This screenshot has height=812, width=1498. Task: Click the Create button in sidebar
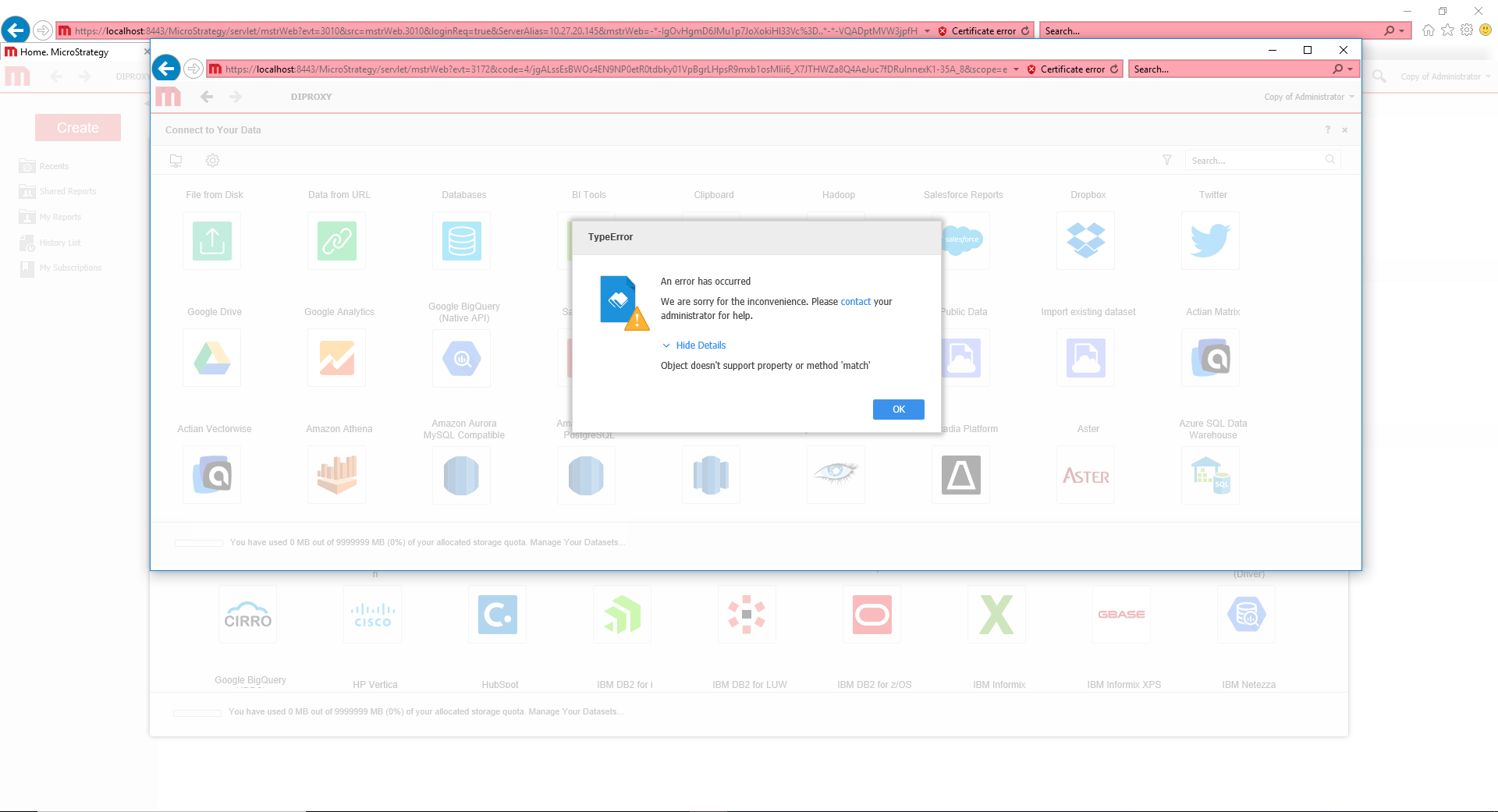(78, 128)
